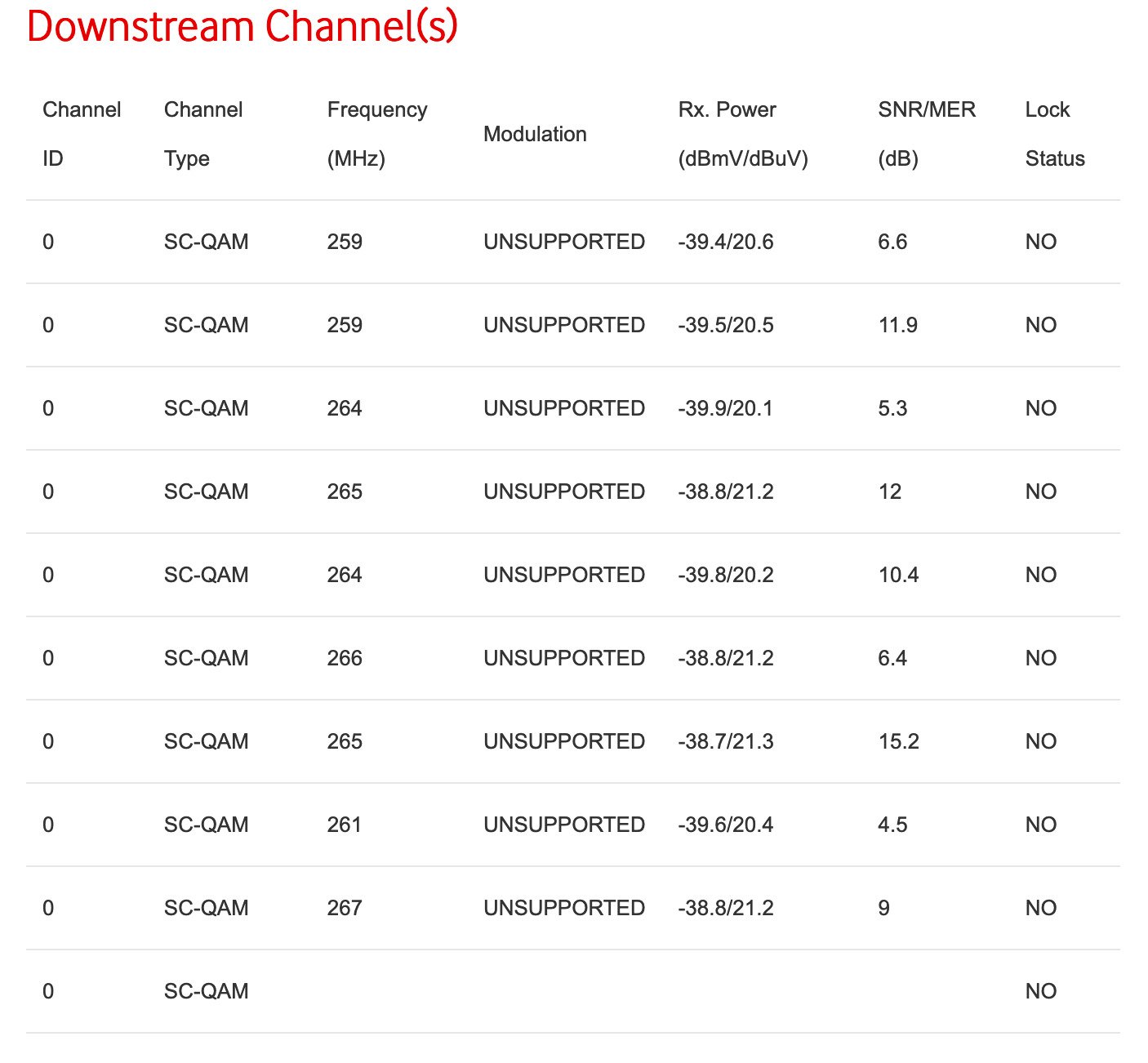Select the Rx power value -39.4/20.6
1148x1063 pixels.
point(725,242)
